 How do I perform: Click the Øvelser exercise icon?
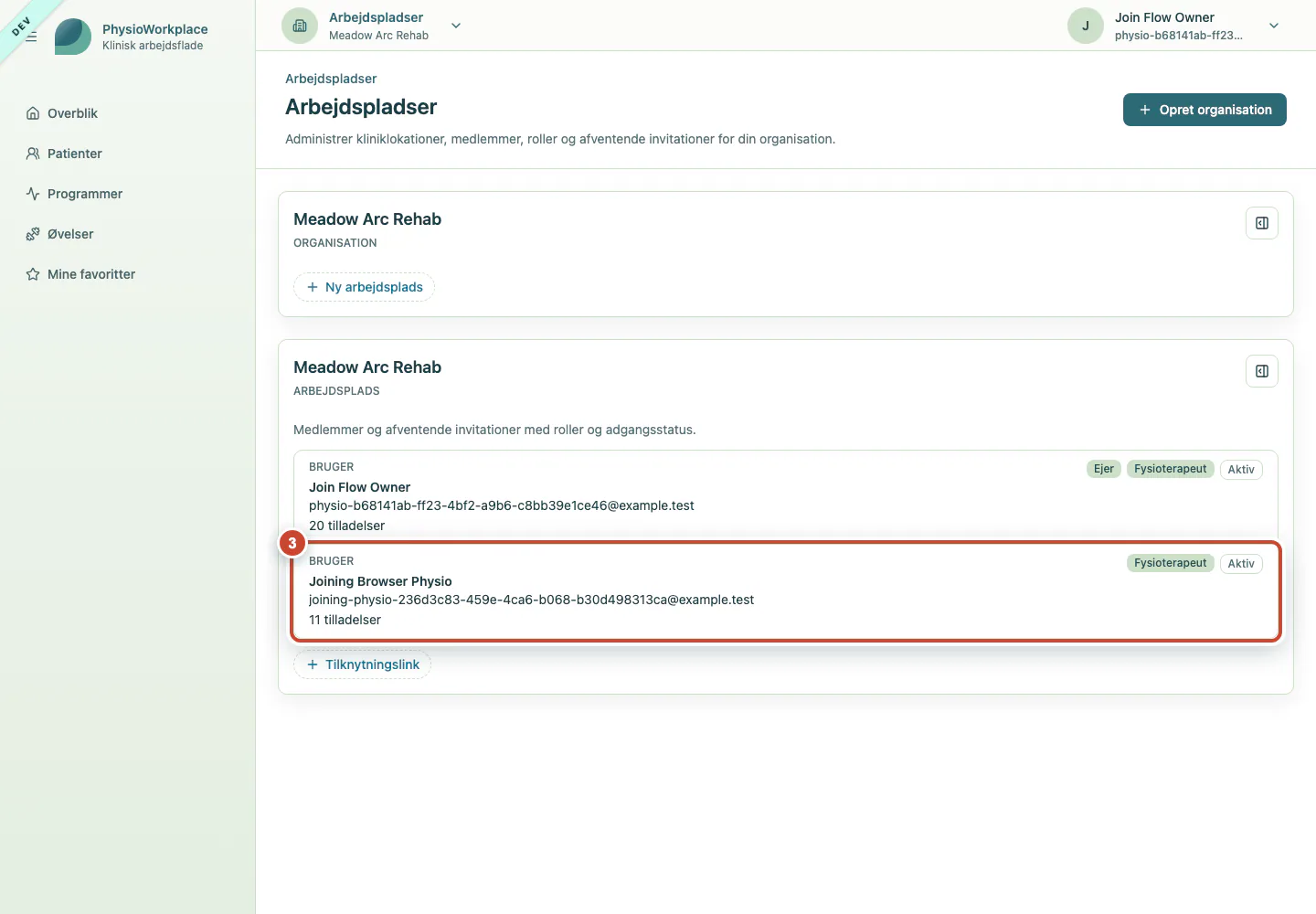(33, 234)
